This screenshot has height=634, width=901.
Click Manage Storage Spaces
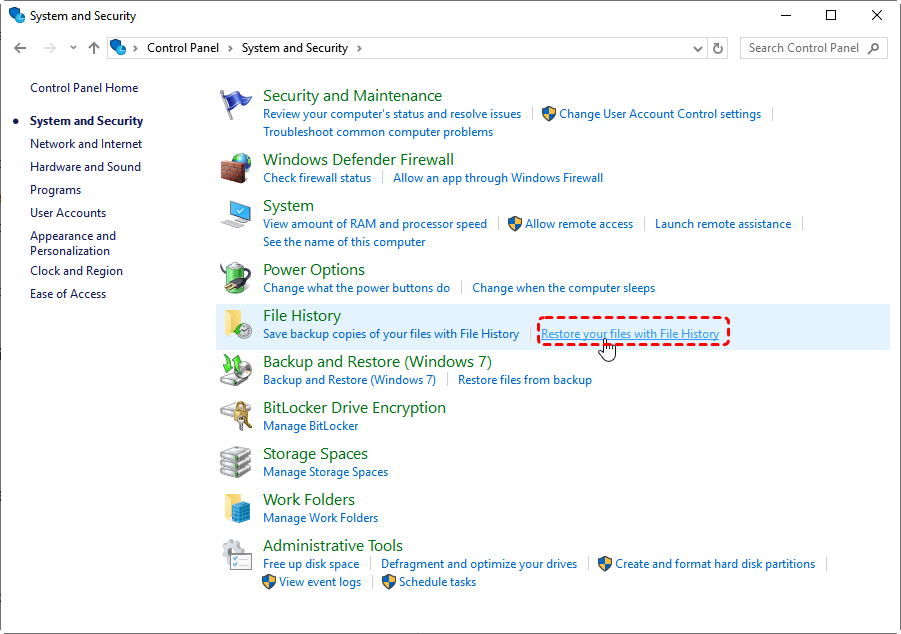(x=325, y=472)
